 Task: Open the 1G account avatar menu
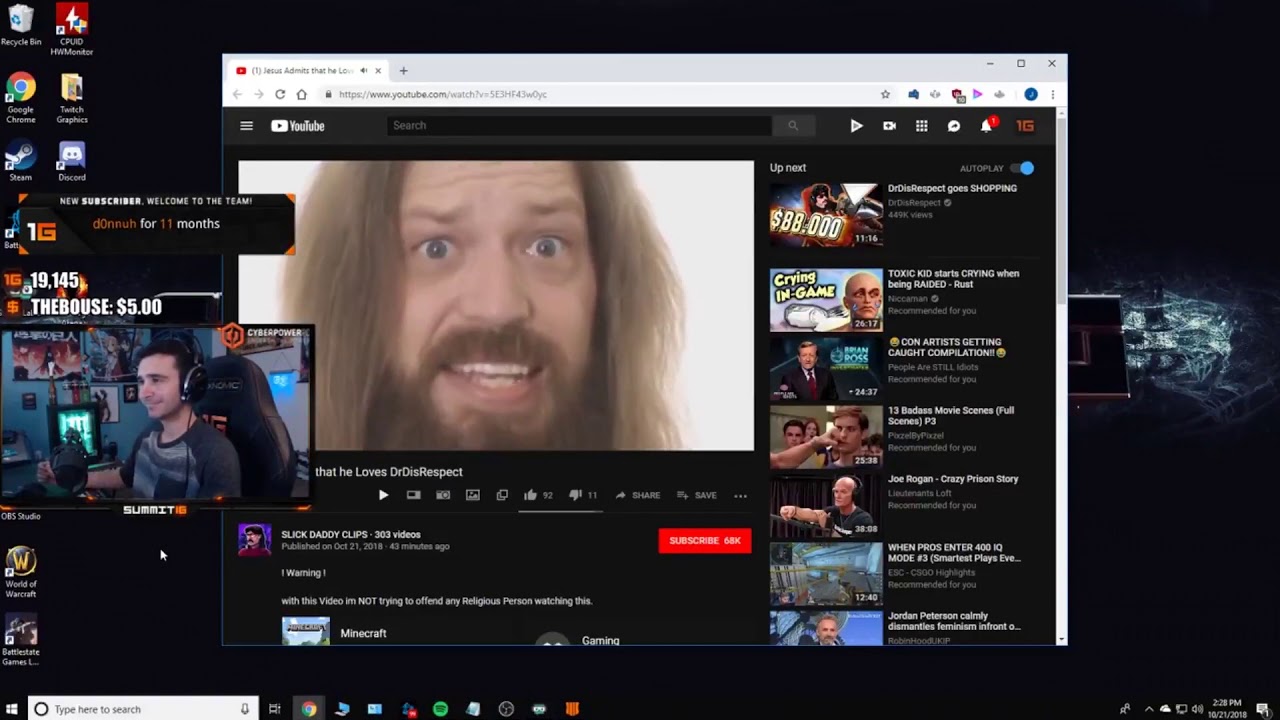click(x=1025, y=126)
